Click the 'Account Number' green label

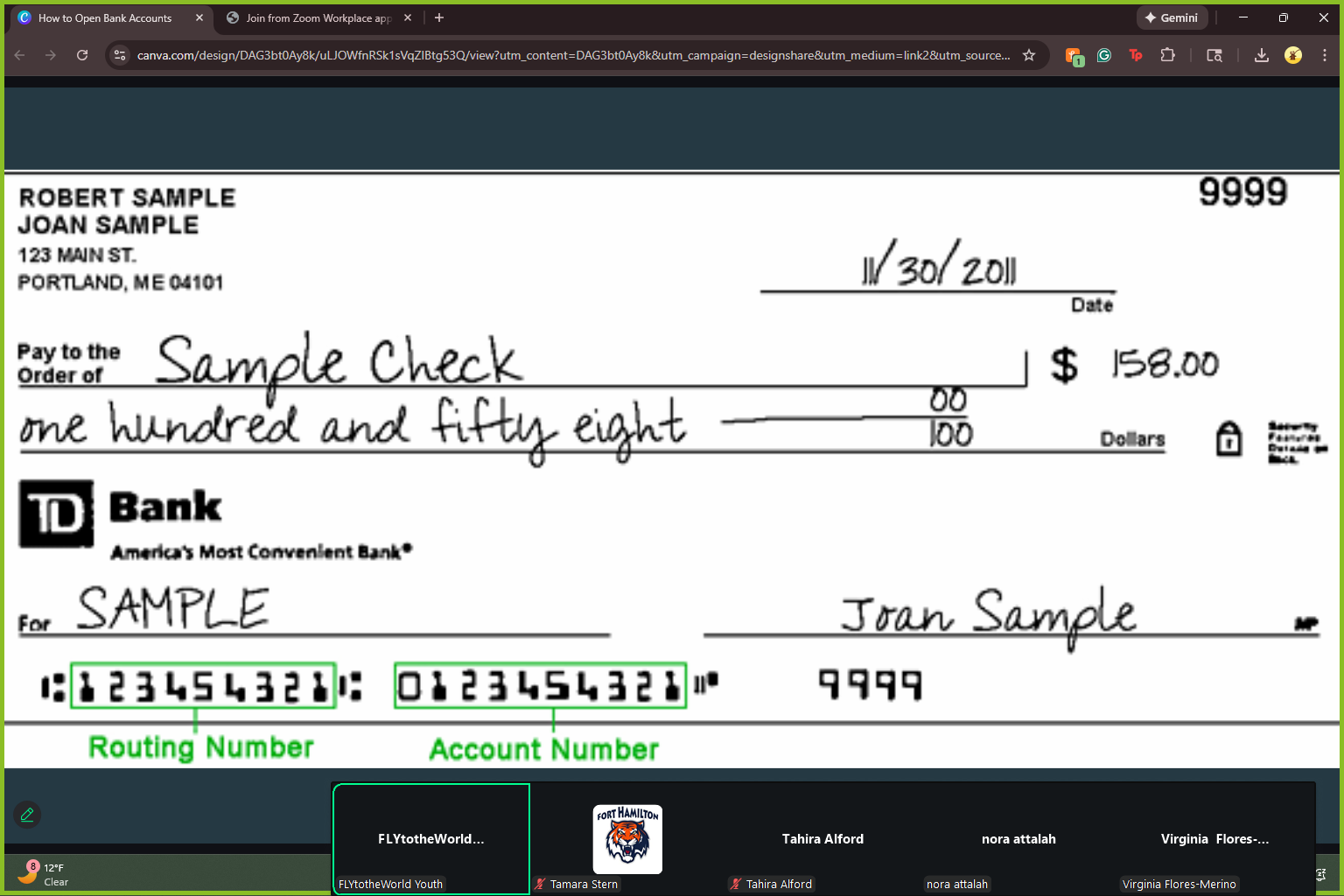coord(544,750)
